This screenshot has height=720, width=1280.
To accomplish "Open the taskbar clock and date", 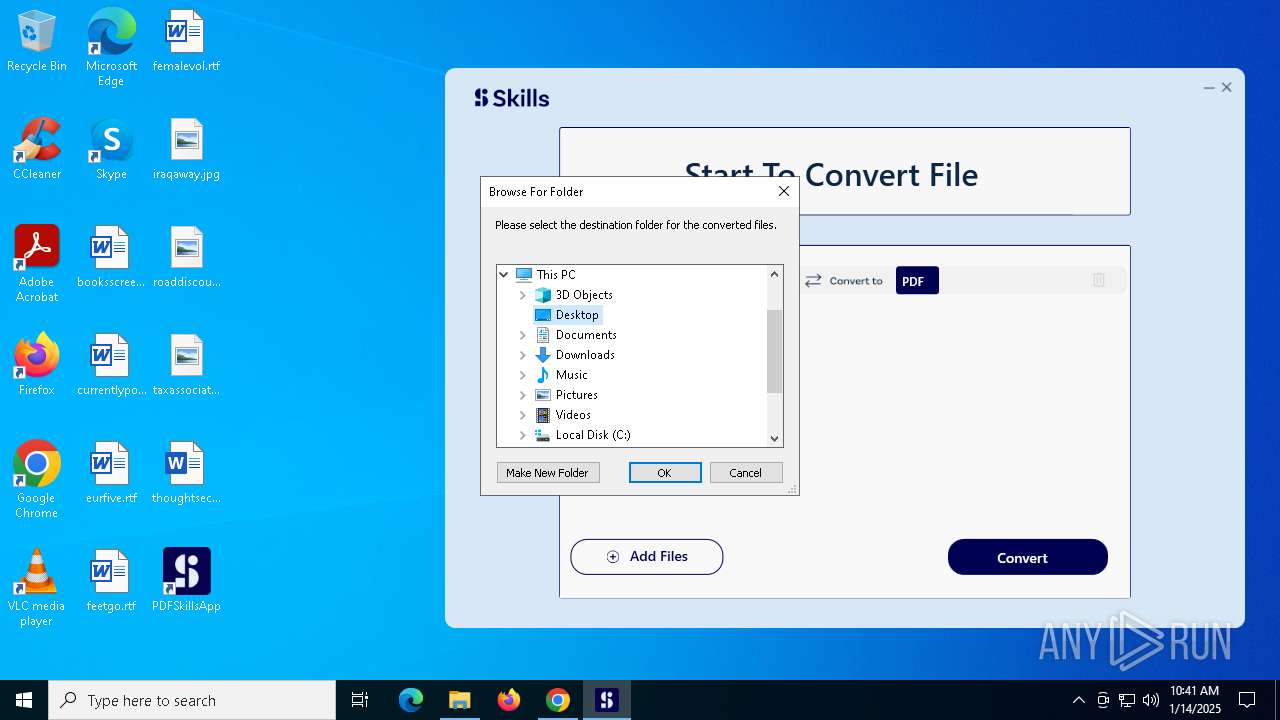I will (1195, 700).
